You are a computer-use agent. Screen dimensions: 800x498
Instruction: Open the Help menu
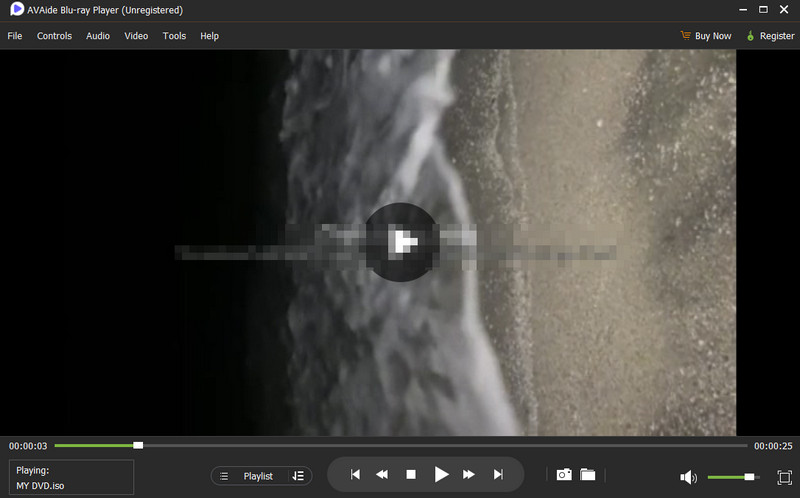click(209, 36)
